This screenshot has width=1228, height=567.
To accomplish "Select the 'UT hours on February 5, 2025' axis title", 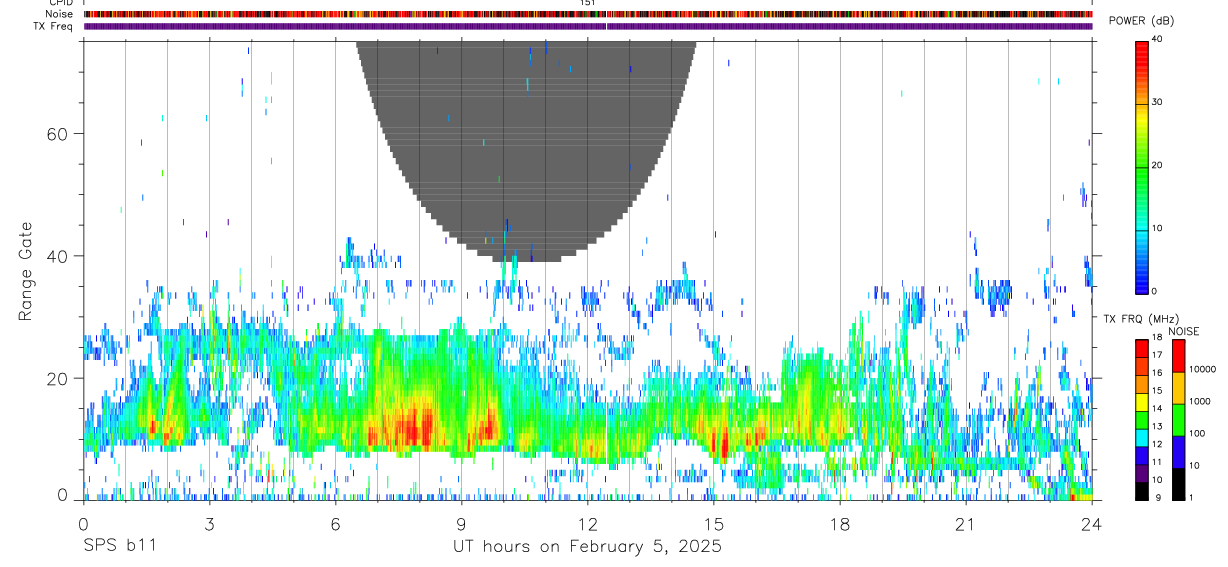I will click(587, 547).
